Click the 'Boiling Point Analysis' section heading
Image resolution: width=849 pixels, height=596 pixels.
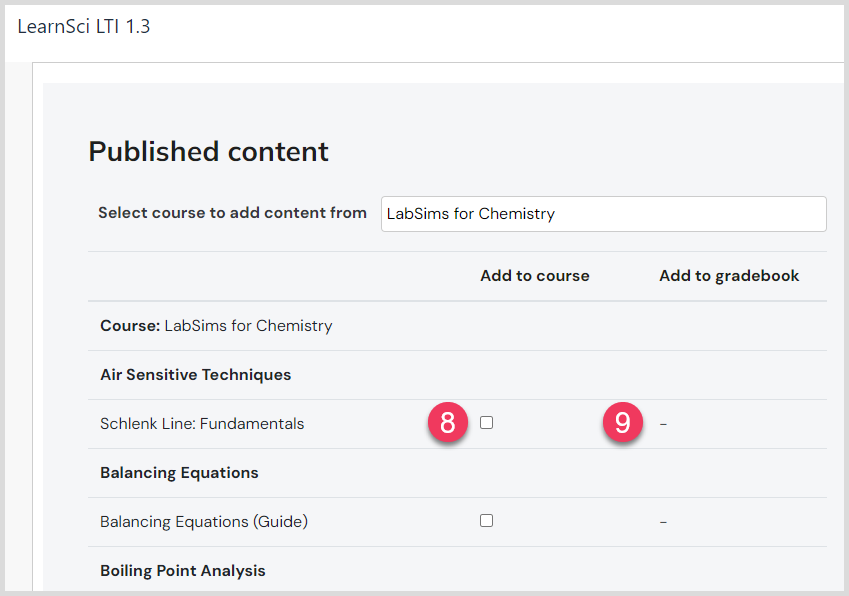[x=182, y=571]
